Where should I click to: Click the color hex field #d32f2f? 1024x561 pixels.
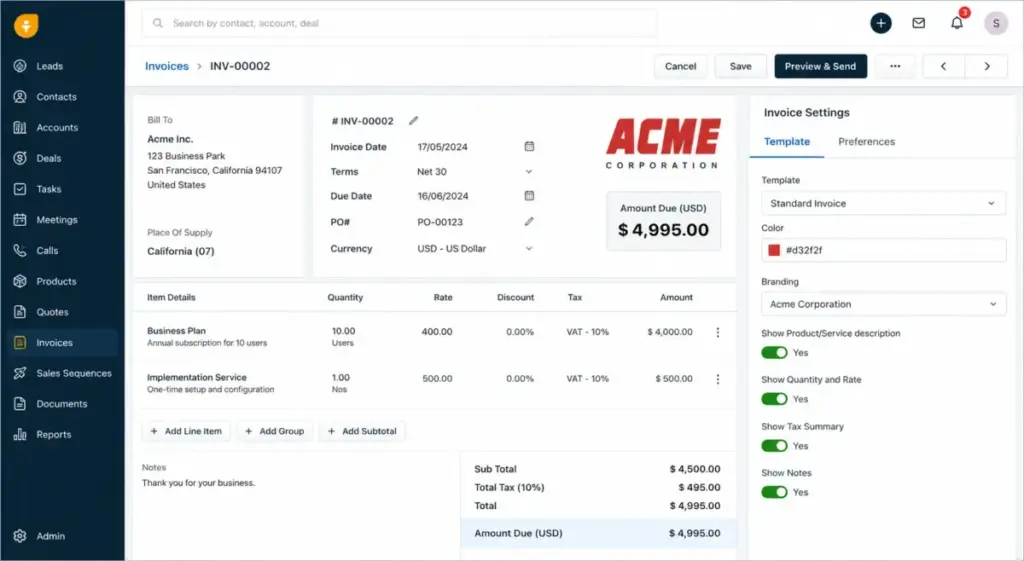883,250
